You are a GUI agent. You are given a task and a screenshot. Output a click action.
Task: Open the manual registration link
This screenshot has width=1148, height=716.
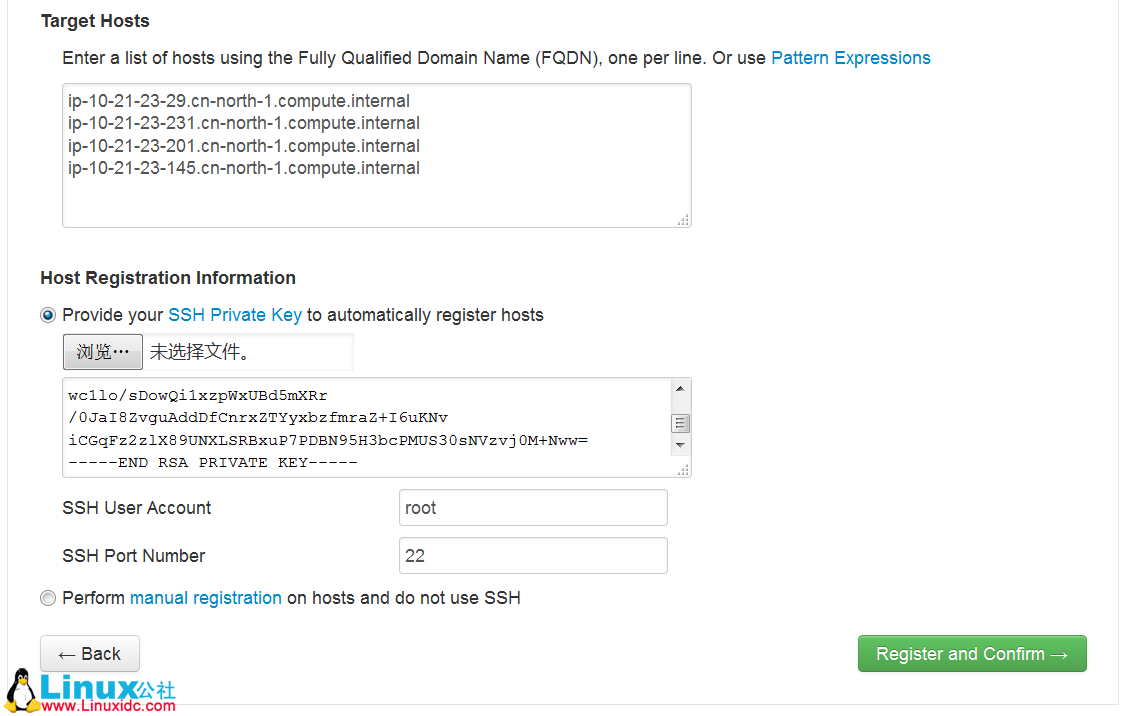(205, 598)
